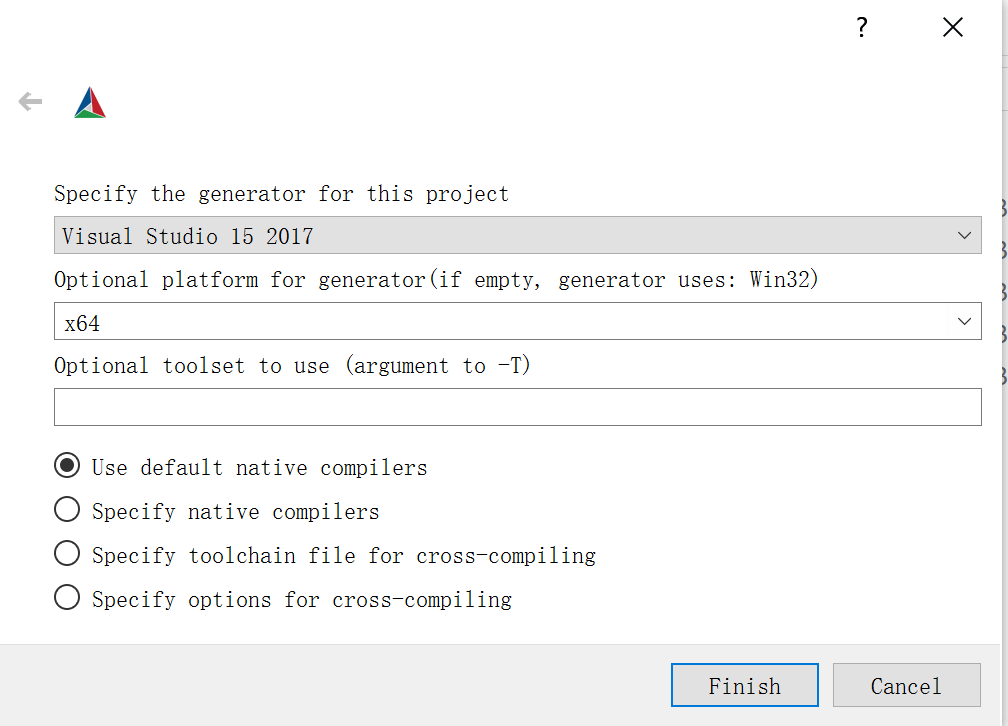Click the CMake triangle logo
This screenshot has height=726, width=1008.
pos(90,100)
